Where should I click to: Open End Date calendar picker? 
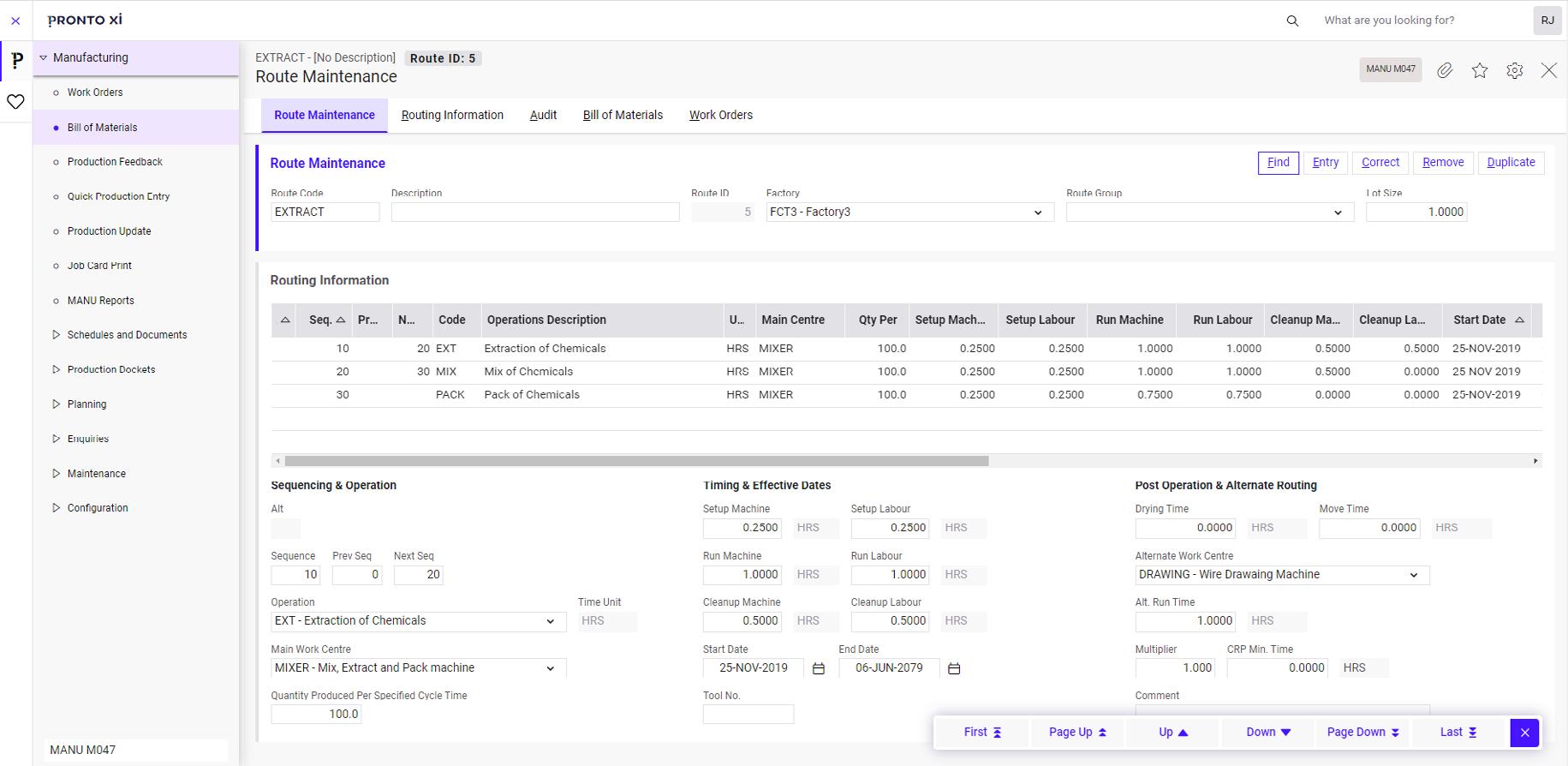pyautogui.click(x=954, y=668)
